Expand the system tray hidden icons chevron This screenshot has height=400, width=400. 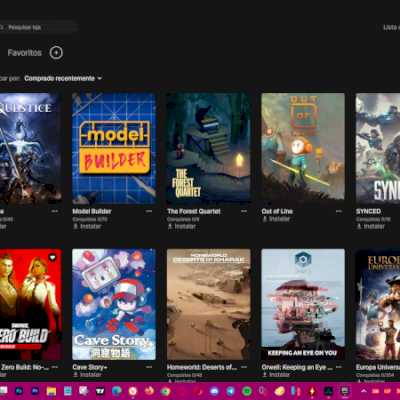tap(364, 391)
